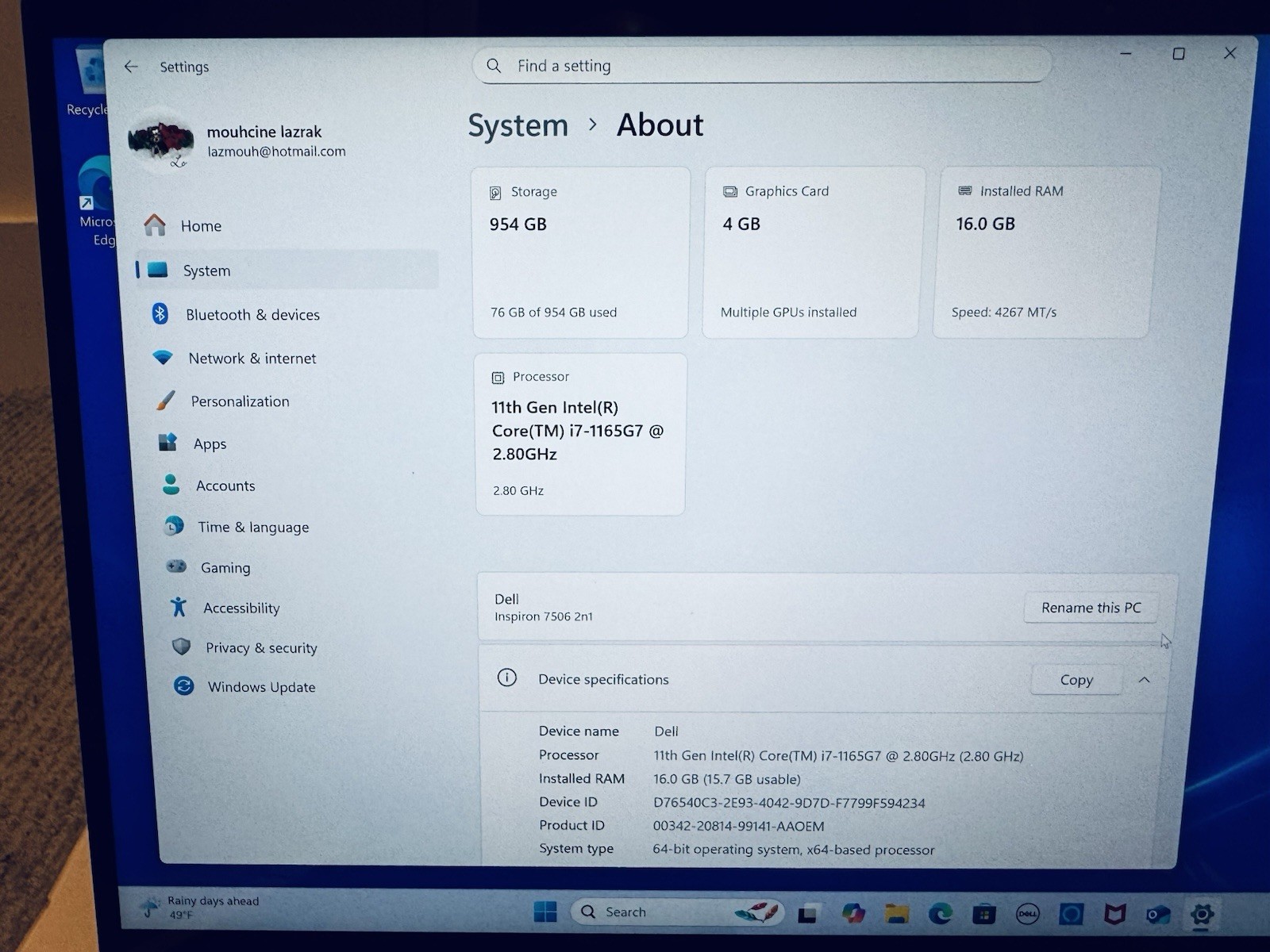Open the Windows Start menu
This screenshot has height=952, width=1270.
pos(545,912)
